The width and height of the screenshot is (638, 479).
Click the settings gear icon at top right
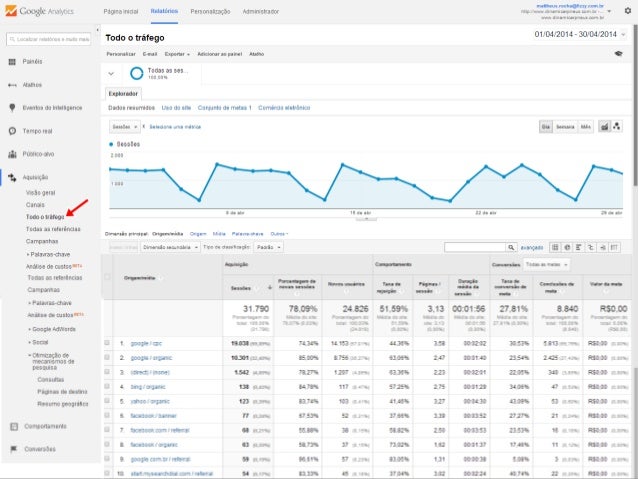coord(626,10)
